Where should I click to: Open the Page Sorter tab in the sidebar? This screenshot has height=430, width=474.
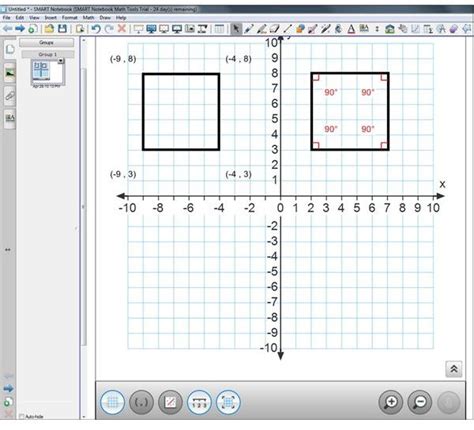click(10, 49)
